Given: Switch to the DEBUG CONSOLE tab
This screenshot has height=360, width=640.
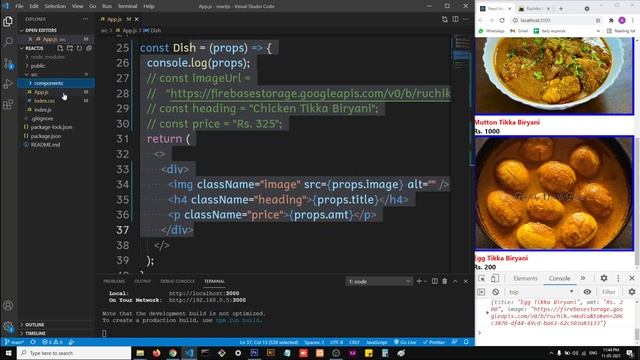Looking at the screenshot, I should click(x=177, y=281).
